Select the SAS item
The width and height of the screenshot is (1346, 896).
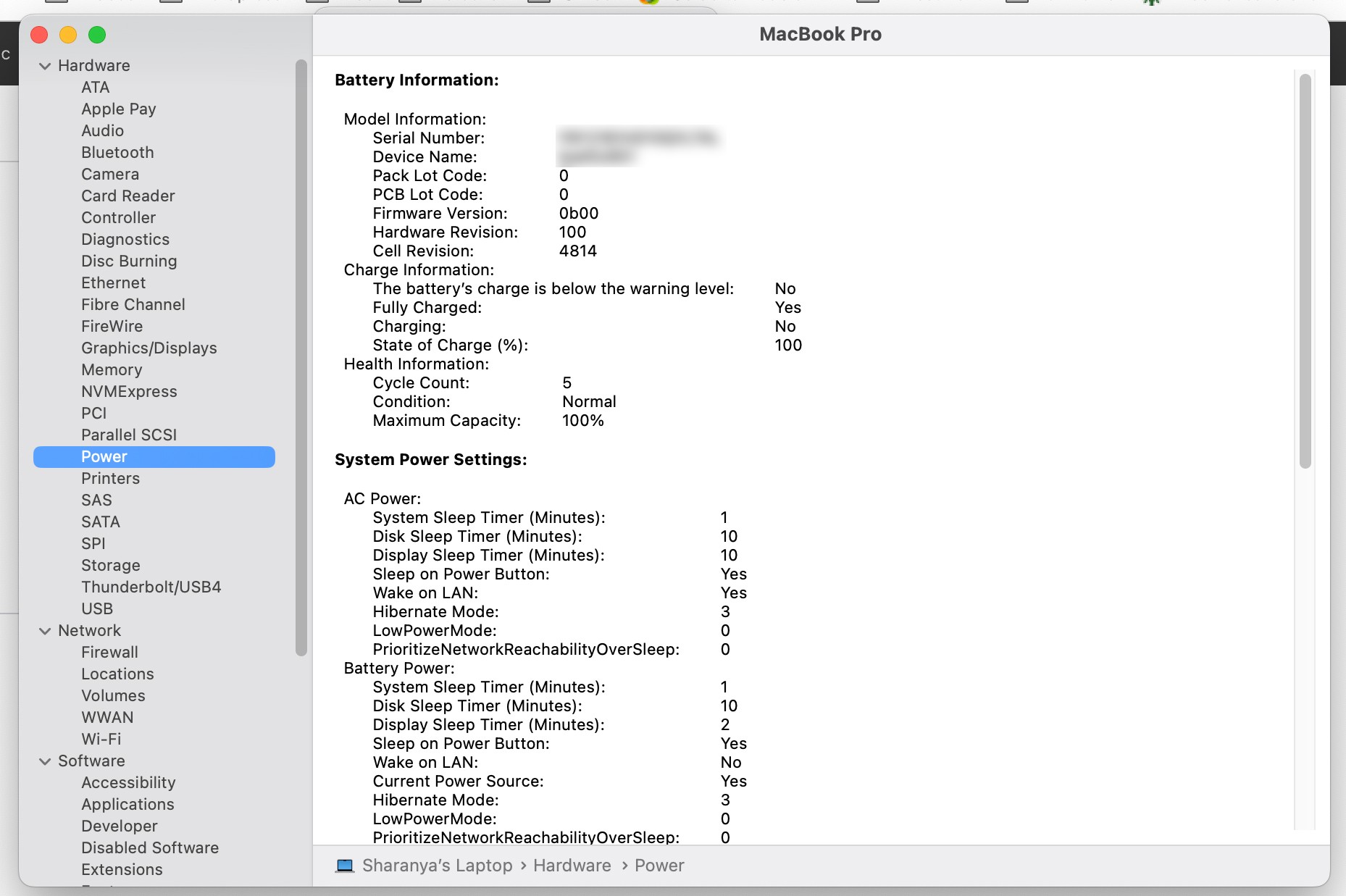[96, 501]
